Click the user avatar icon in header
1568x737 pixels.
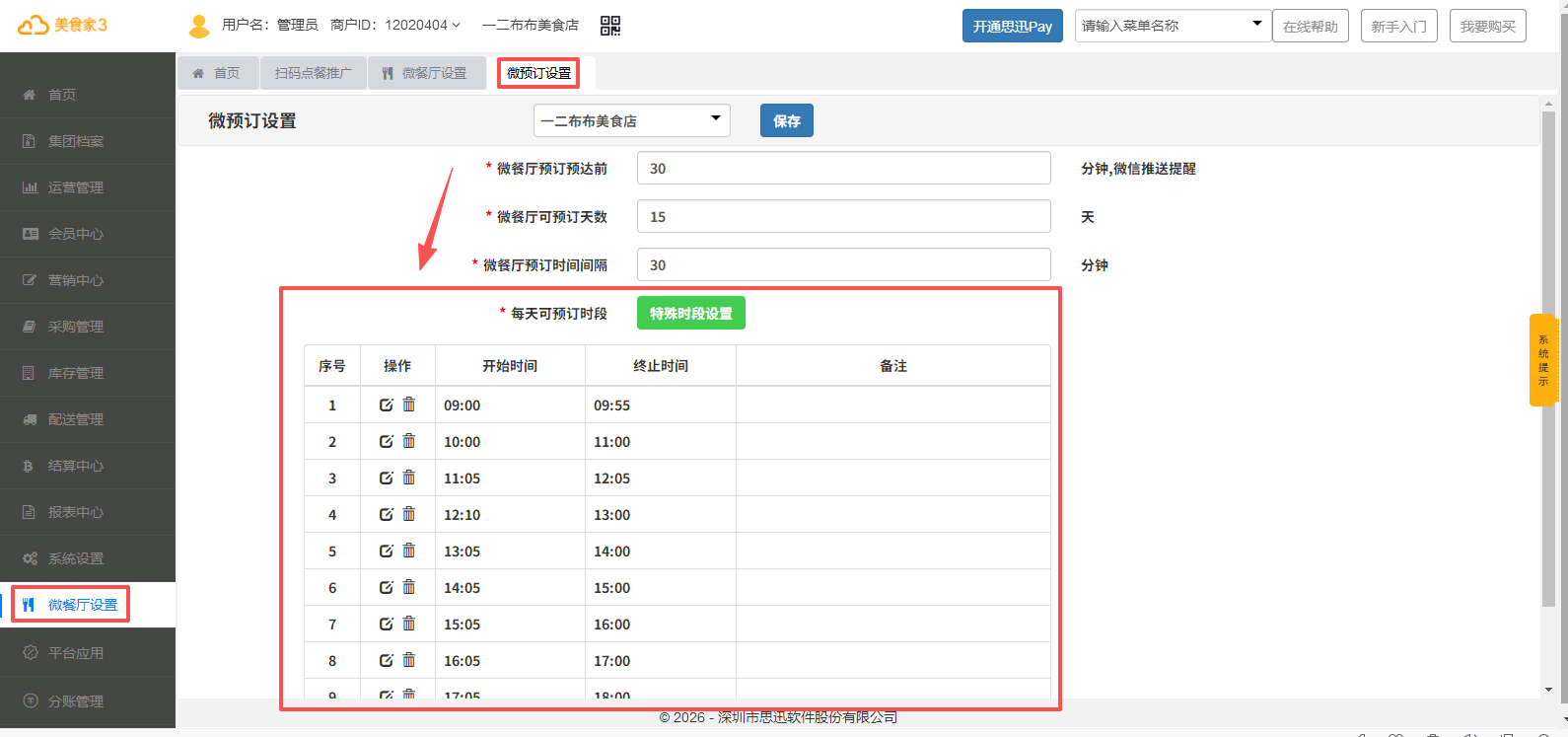(199, 27)
